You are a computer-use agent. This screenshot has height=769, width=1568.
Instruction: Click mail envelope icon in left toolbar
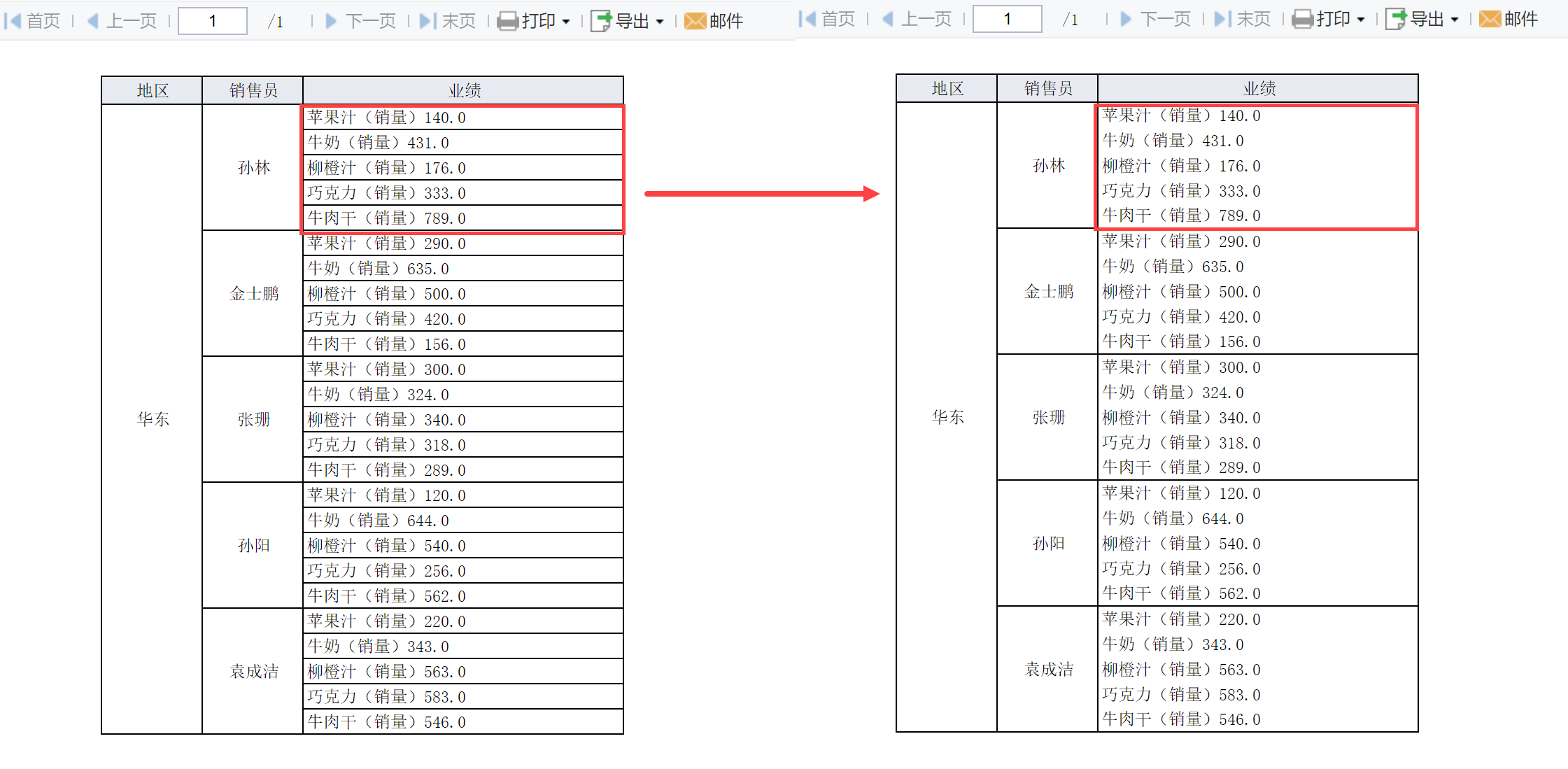(695, 21)
